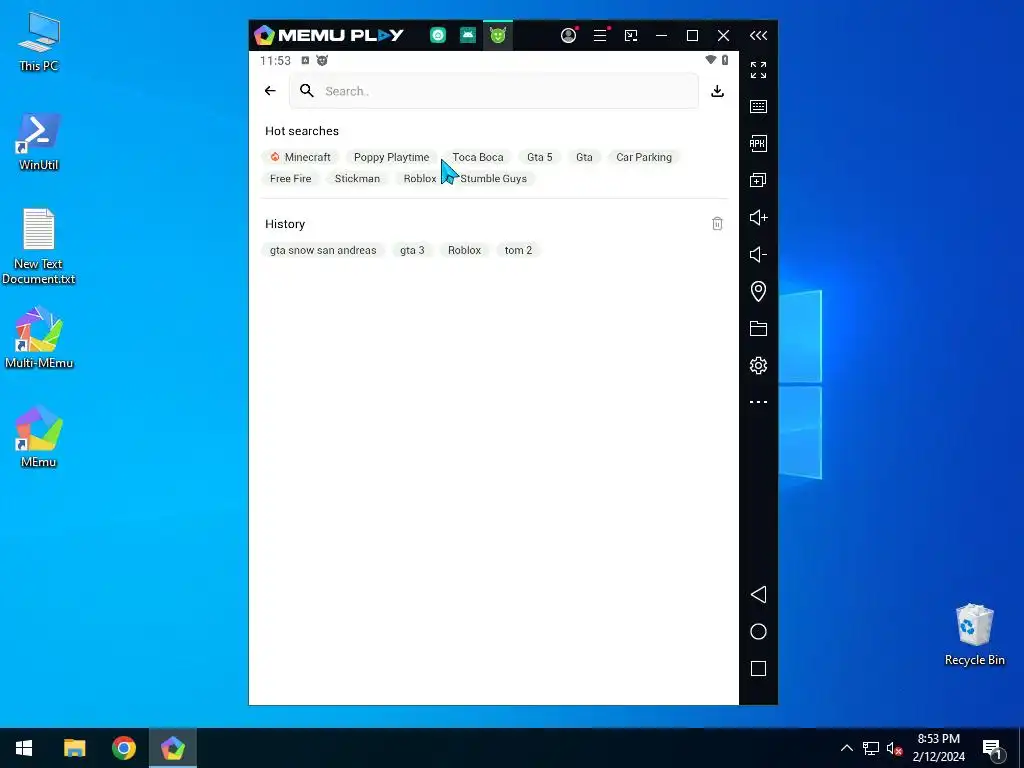The width and height of the screenshot is (1024, 768).
Task: Select the Stumble Guys hot search
Action: point(494,179)
